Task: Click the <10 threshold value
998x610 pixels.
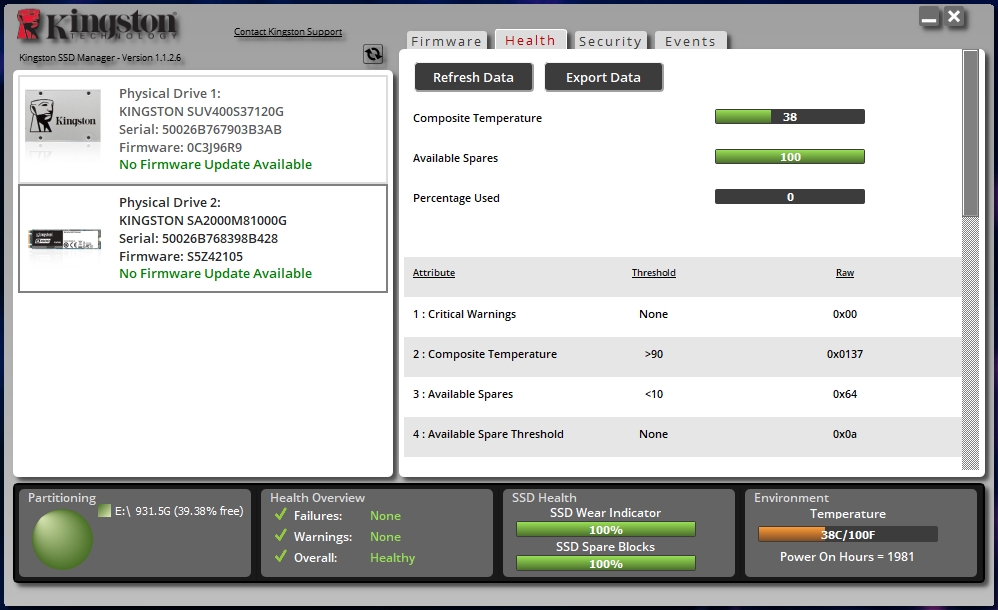Action: (654, 394)
